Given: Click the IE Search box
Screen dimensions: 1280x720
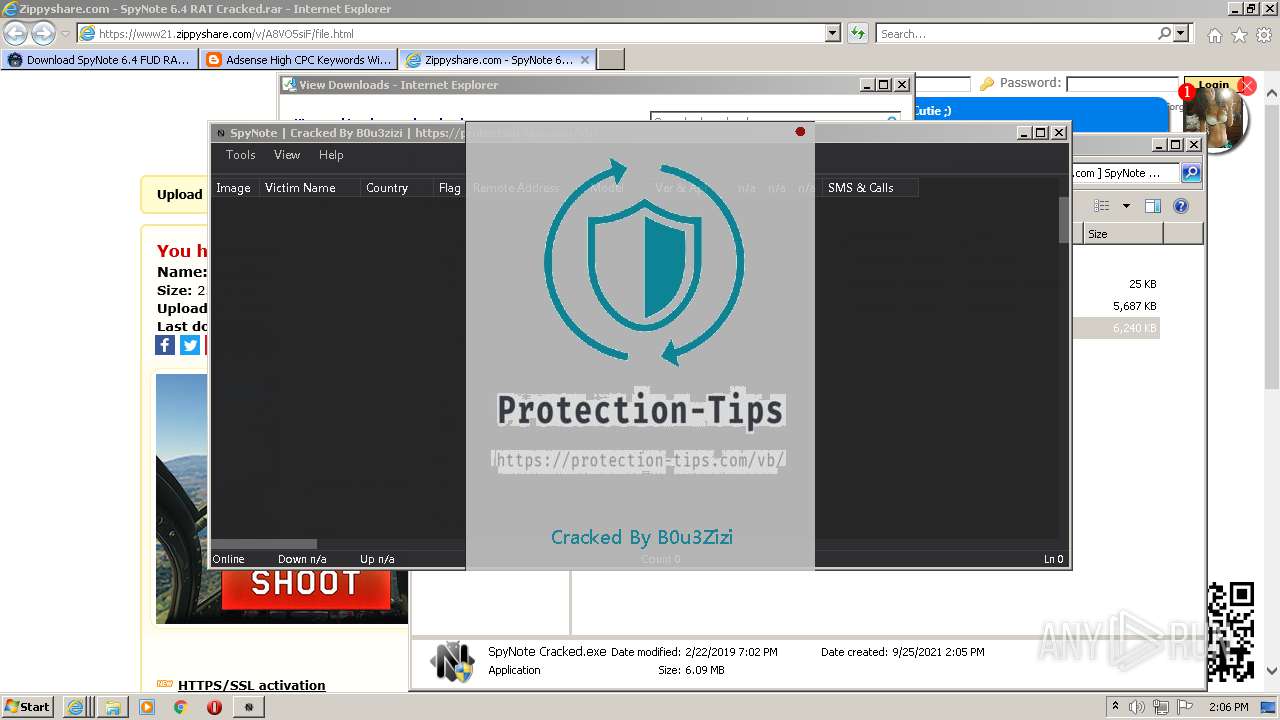Looking at the screenshot, I should coord(1016,33).
